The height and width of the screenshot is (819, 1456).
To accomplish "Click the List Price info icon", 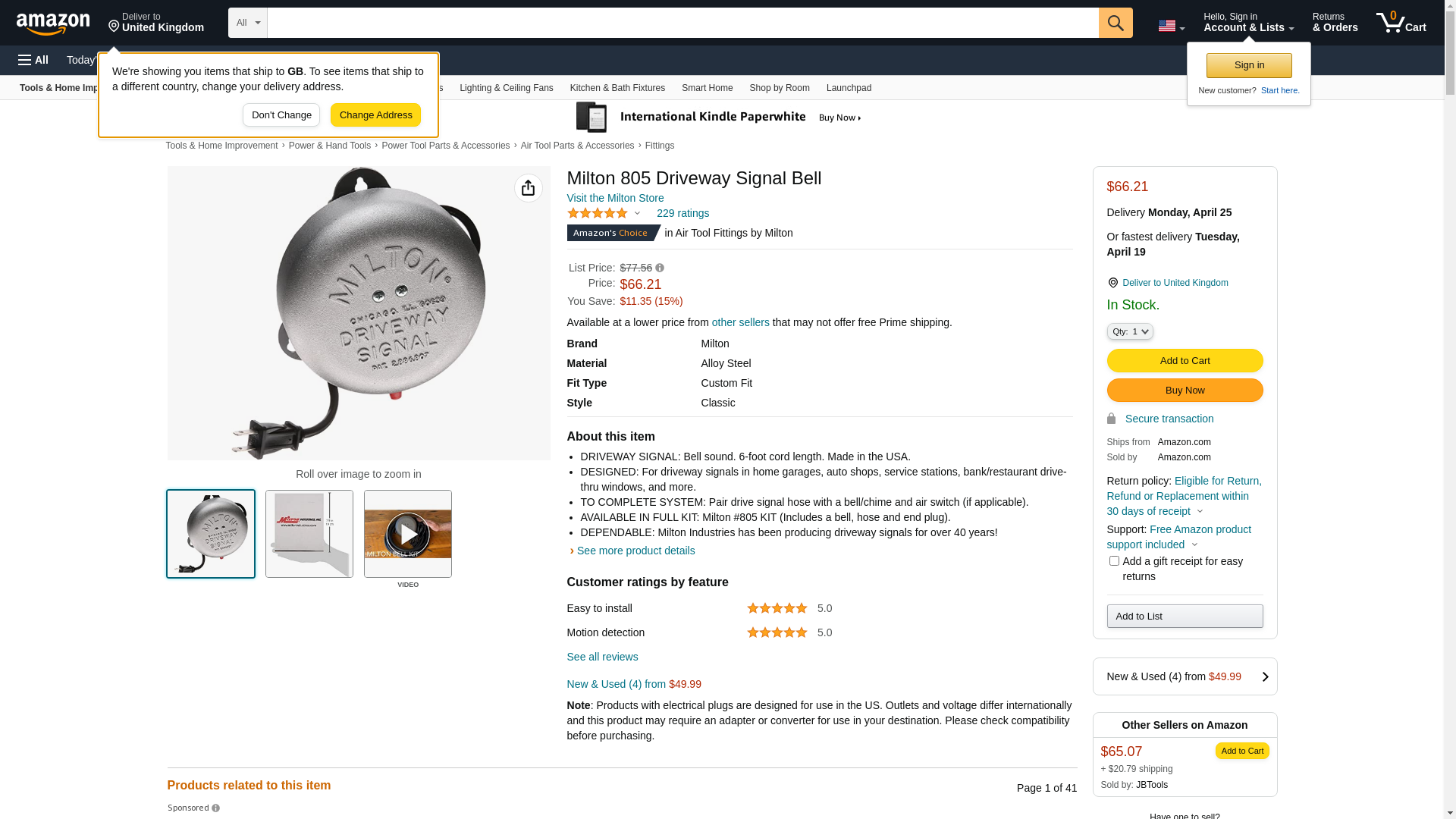I will [x=660, y=268].
